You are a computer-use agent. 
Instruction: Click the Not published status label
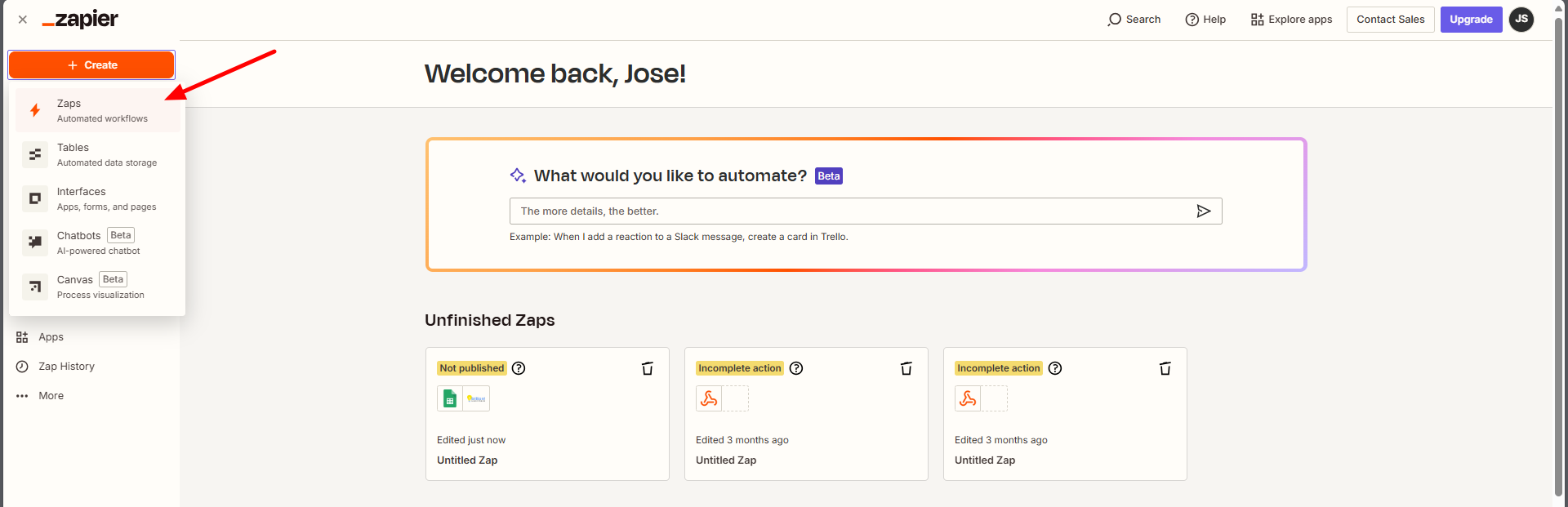click(472, 368)
